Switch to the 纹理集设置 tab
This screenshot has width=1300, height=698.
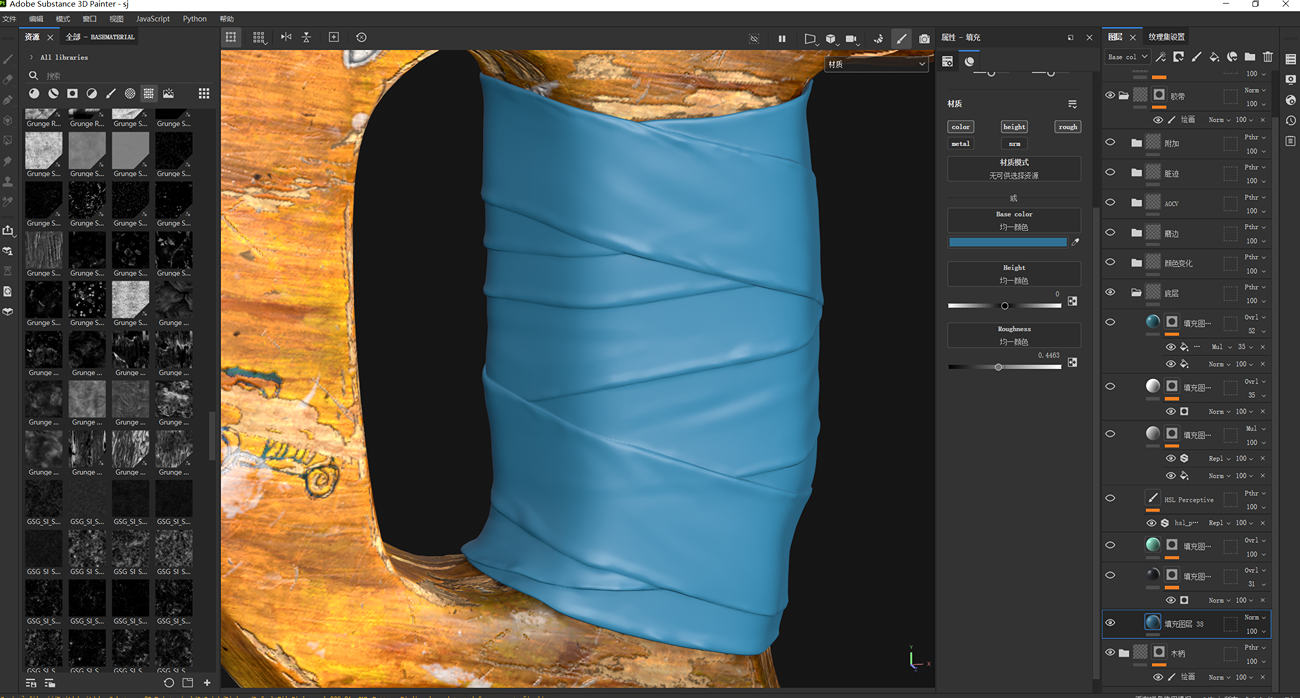tap(1166, 37)
